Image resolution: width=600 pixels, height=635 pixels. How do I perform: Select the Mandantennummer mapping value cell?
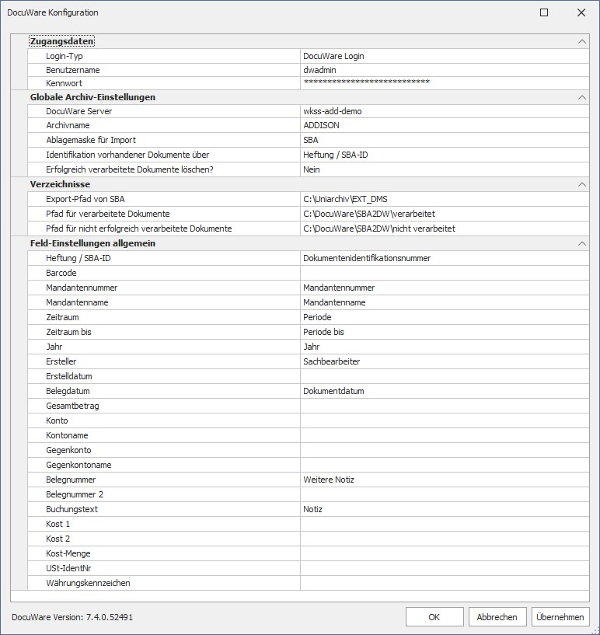click(445, 288)
